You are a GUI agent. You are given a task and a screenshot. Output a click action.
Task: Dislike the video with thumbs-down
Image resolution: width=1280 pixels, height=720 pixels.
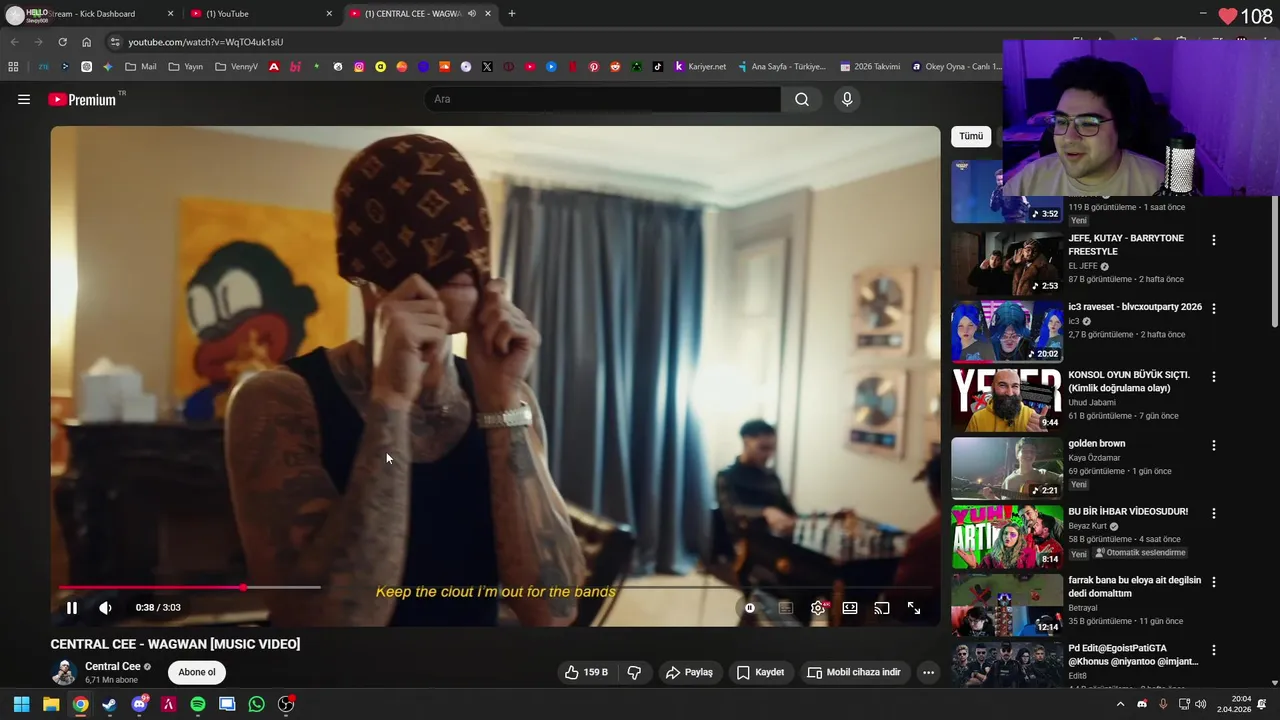[634, 672]
